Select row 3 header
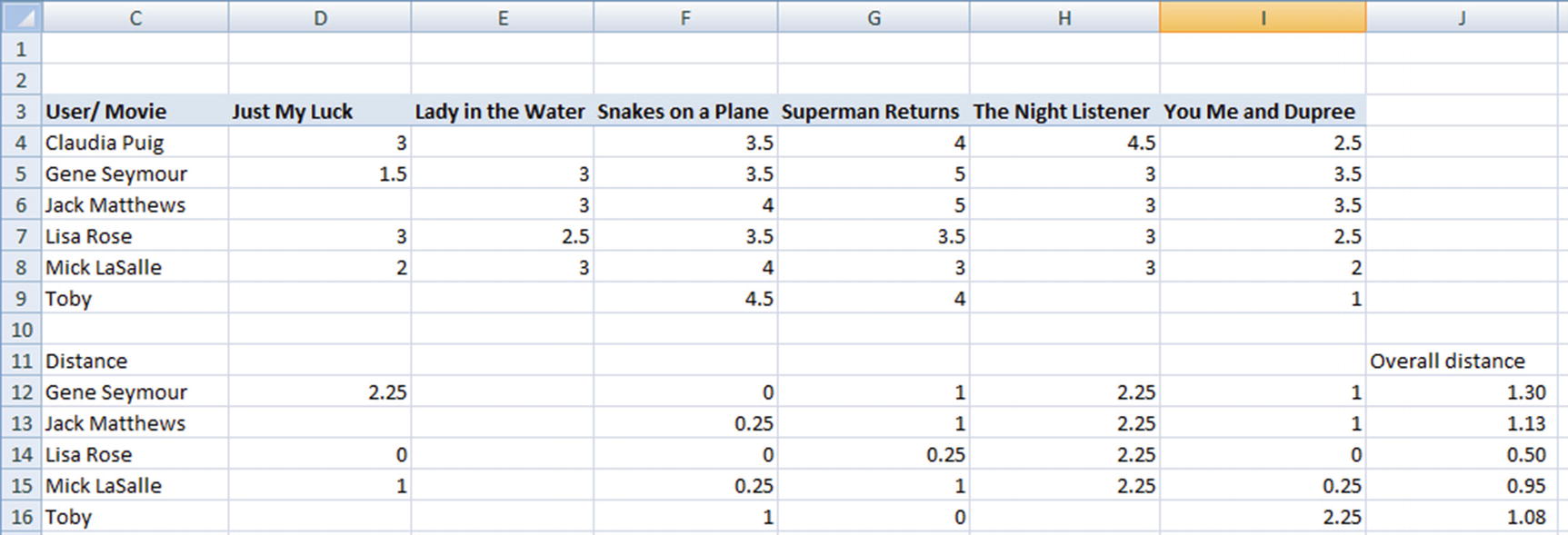1568x535 pixels. tap(21, 112)
